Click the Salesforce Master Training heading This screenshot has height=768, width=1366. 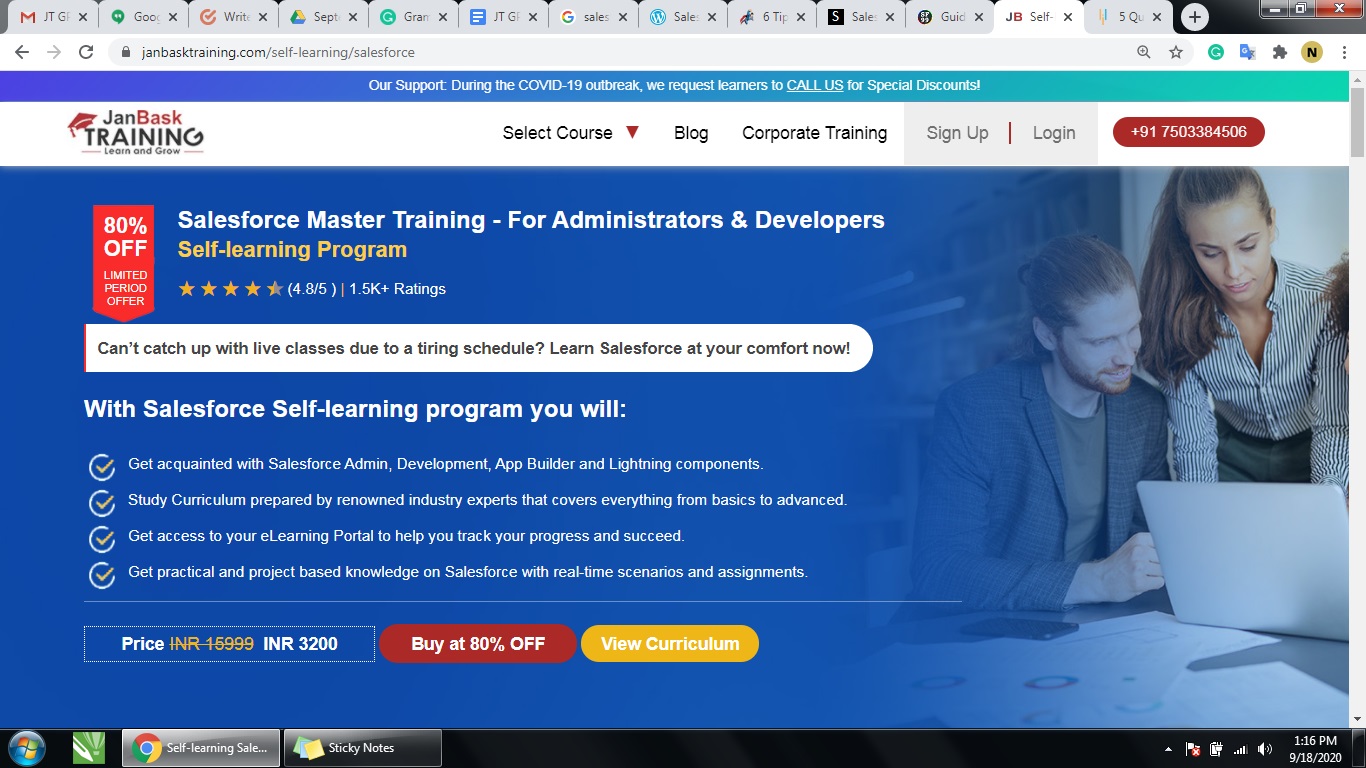[x=531, y=220]
